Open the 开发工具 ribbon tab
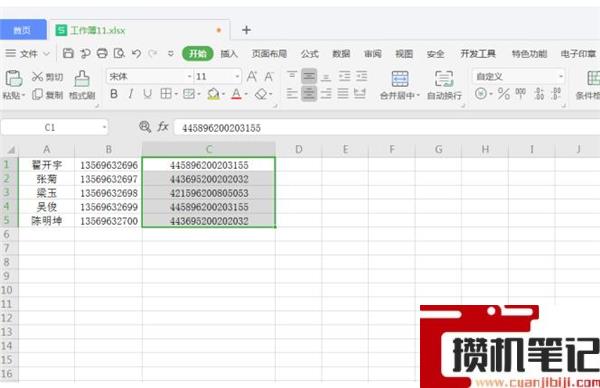Screen dimensions: 600x388 478,54
